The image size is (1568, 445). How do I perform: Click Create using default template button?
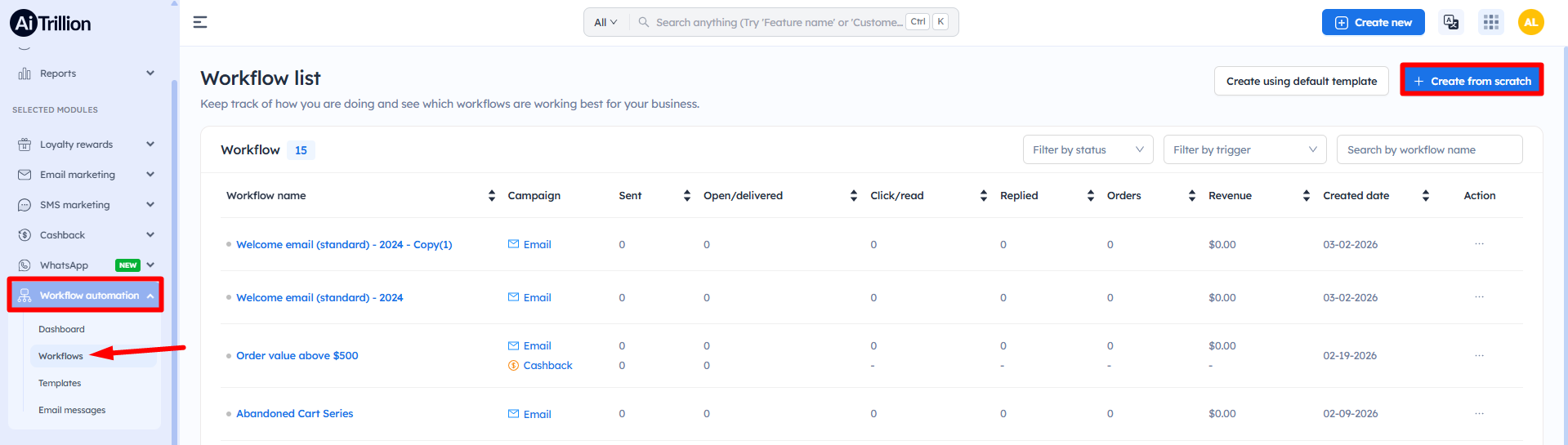(1301, 81)
